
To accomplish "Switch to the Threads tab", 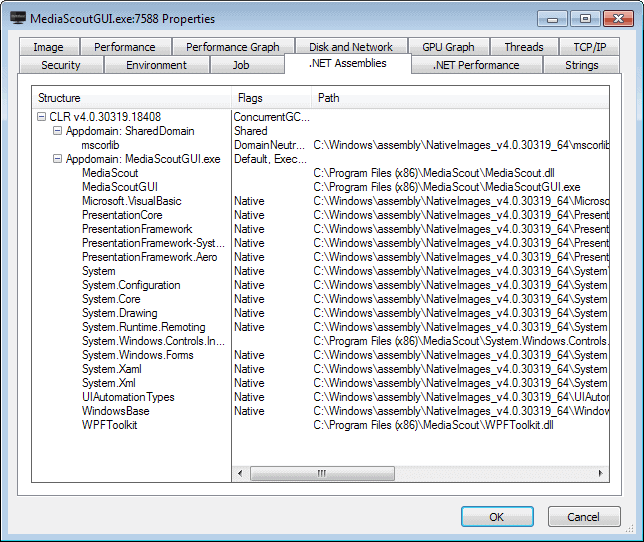I will tap(523, 47).
